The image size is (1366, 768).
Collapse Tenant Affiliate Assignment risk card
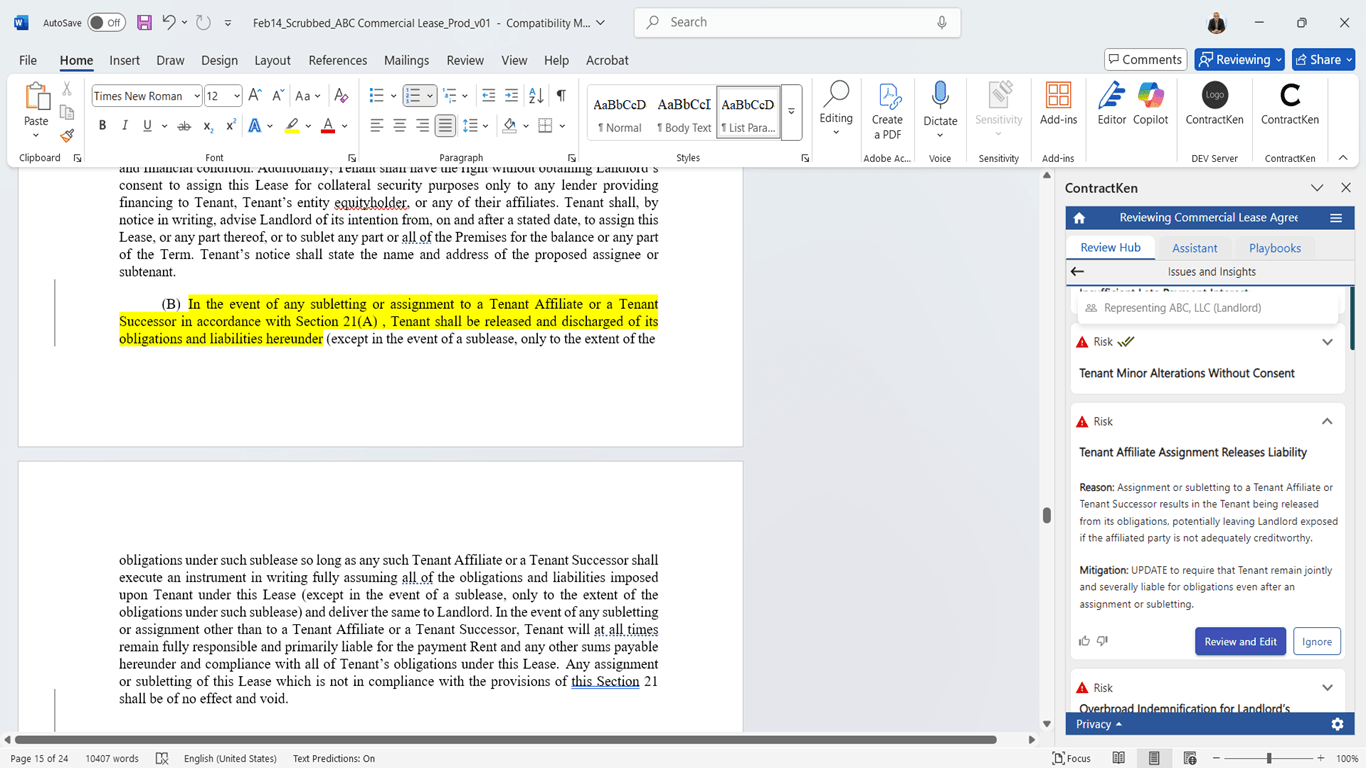coord(1327,422)
